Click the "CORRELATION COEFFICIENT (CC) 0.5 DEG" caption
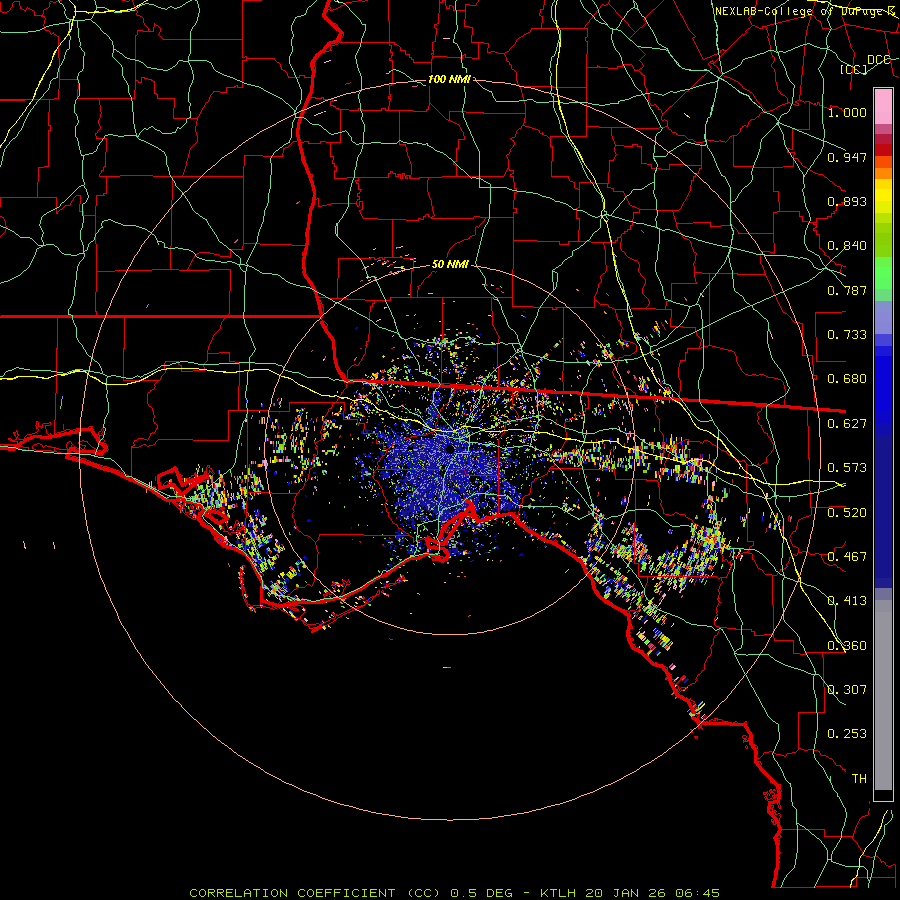The image size is (900, 900). click(351, 893)
